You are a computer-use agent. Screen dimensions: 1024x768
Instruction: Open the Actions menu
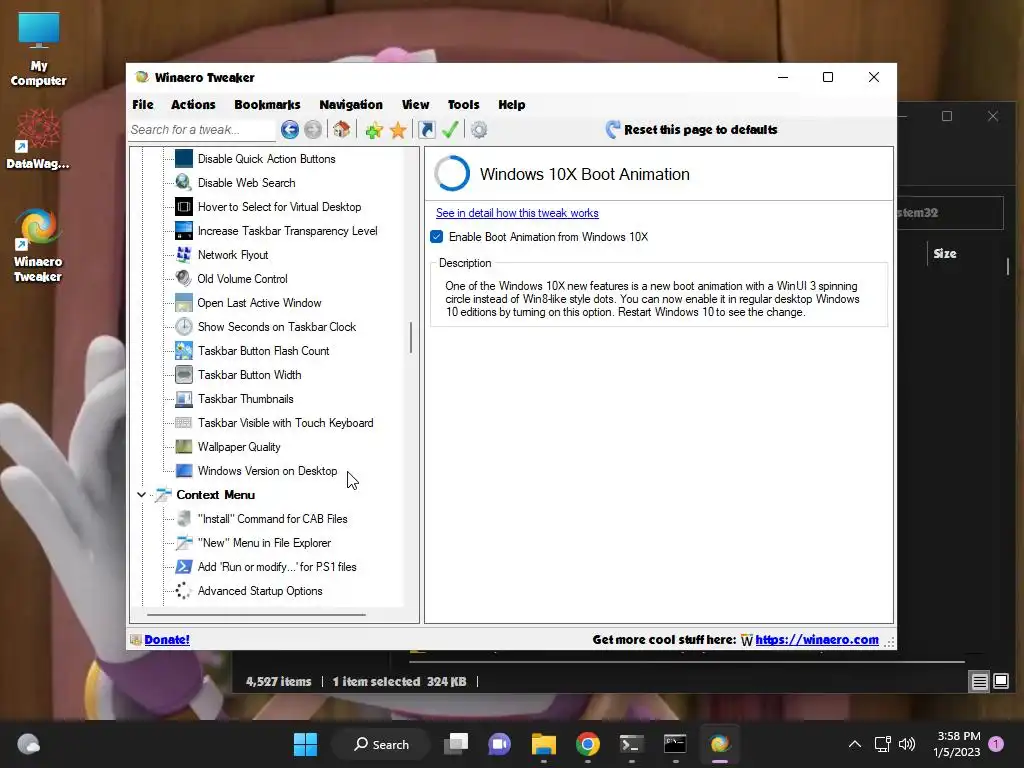[x=193, y=104]
